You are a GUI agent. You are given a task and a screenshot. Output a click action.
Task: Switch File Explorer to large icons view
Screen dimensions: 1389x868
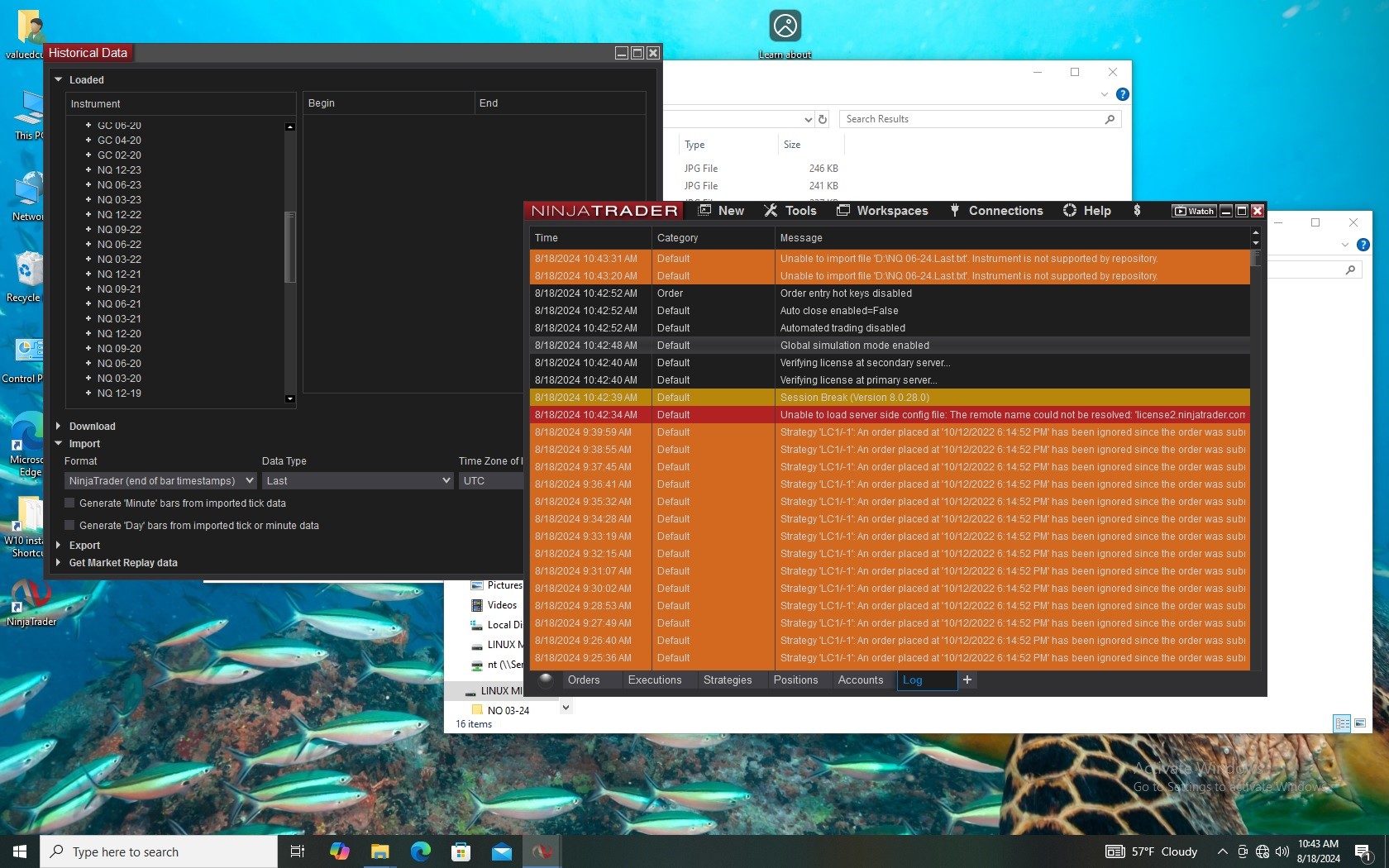[1360, 723]
